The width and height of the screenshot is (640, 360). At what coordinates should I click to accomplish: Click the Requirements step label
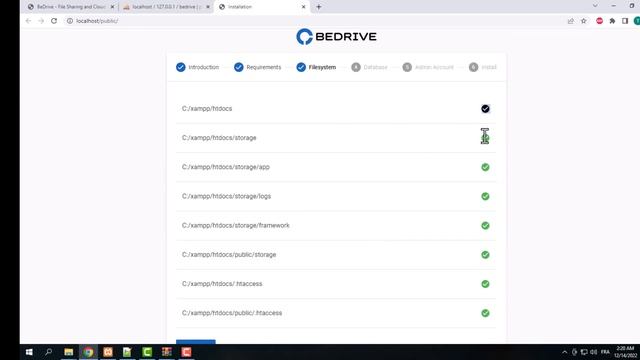point(264,67)
